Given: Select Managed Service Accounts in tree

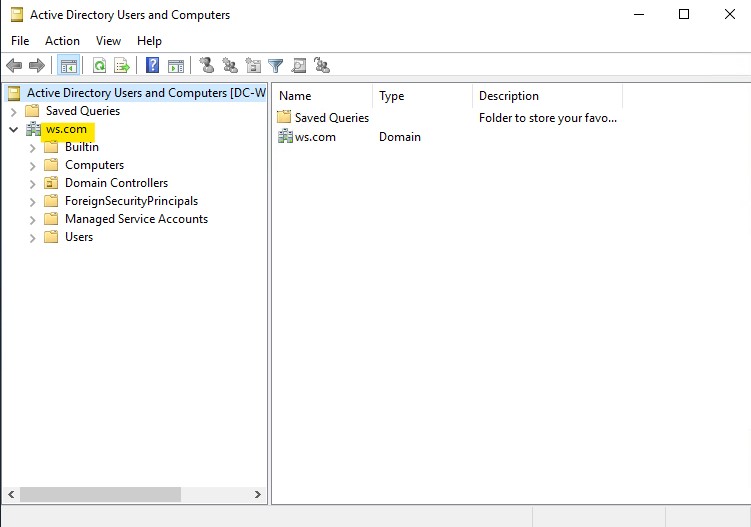Looking at the screenshot, I should 137,219.
